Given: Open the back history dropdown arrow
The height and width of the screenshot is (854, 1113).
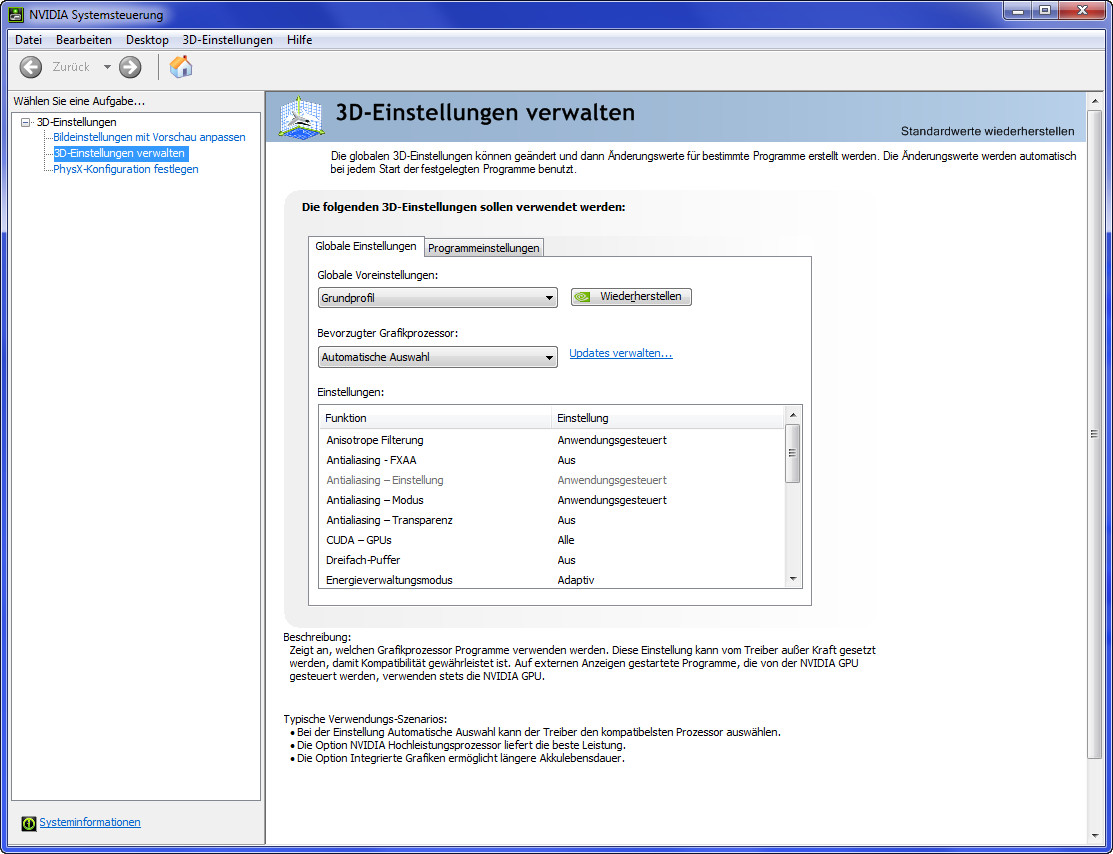Looking at the screenshot, I should point(107,67).
